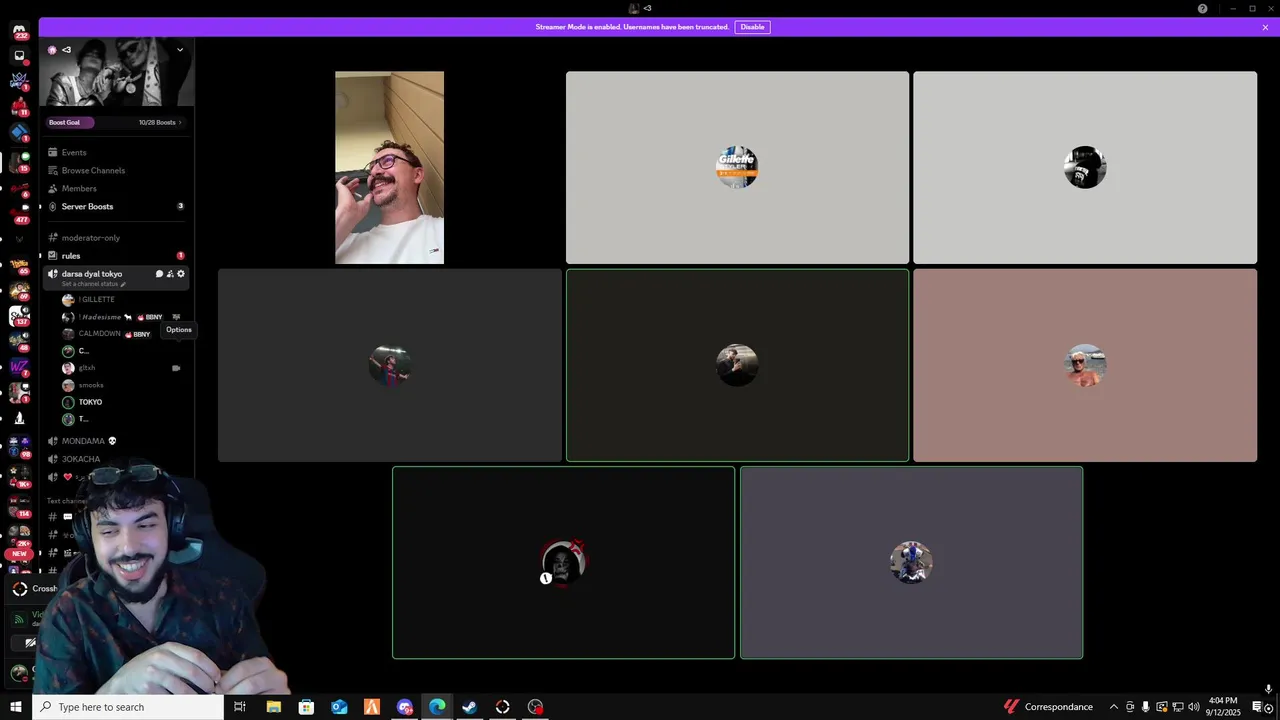
Task: Disable Streamer Mode in the purple banner
Action: [752, 27]
